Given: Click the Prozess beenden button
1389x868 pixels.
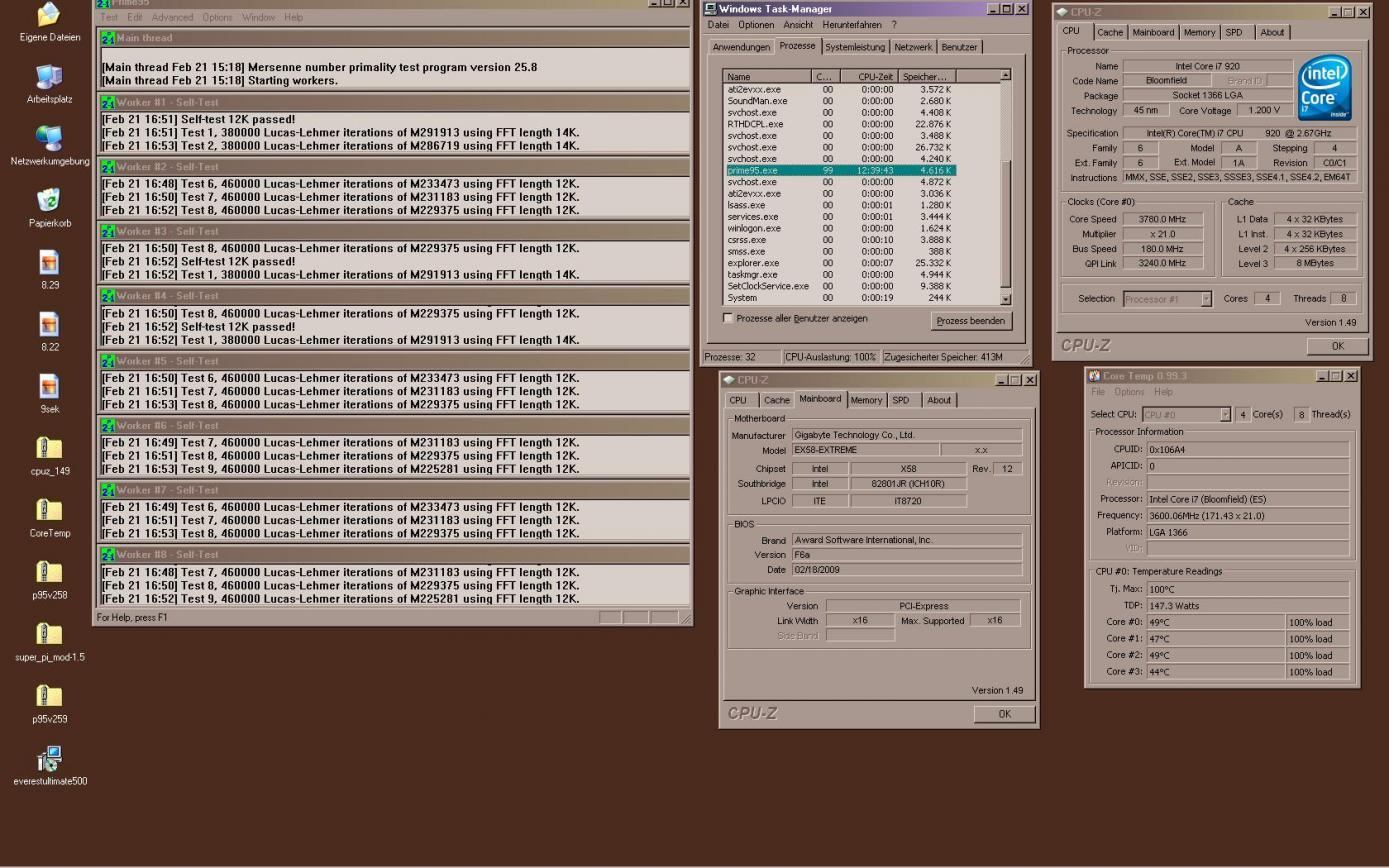Looking at the screenshot, I should tap(970, 321).
